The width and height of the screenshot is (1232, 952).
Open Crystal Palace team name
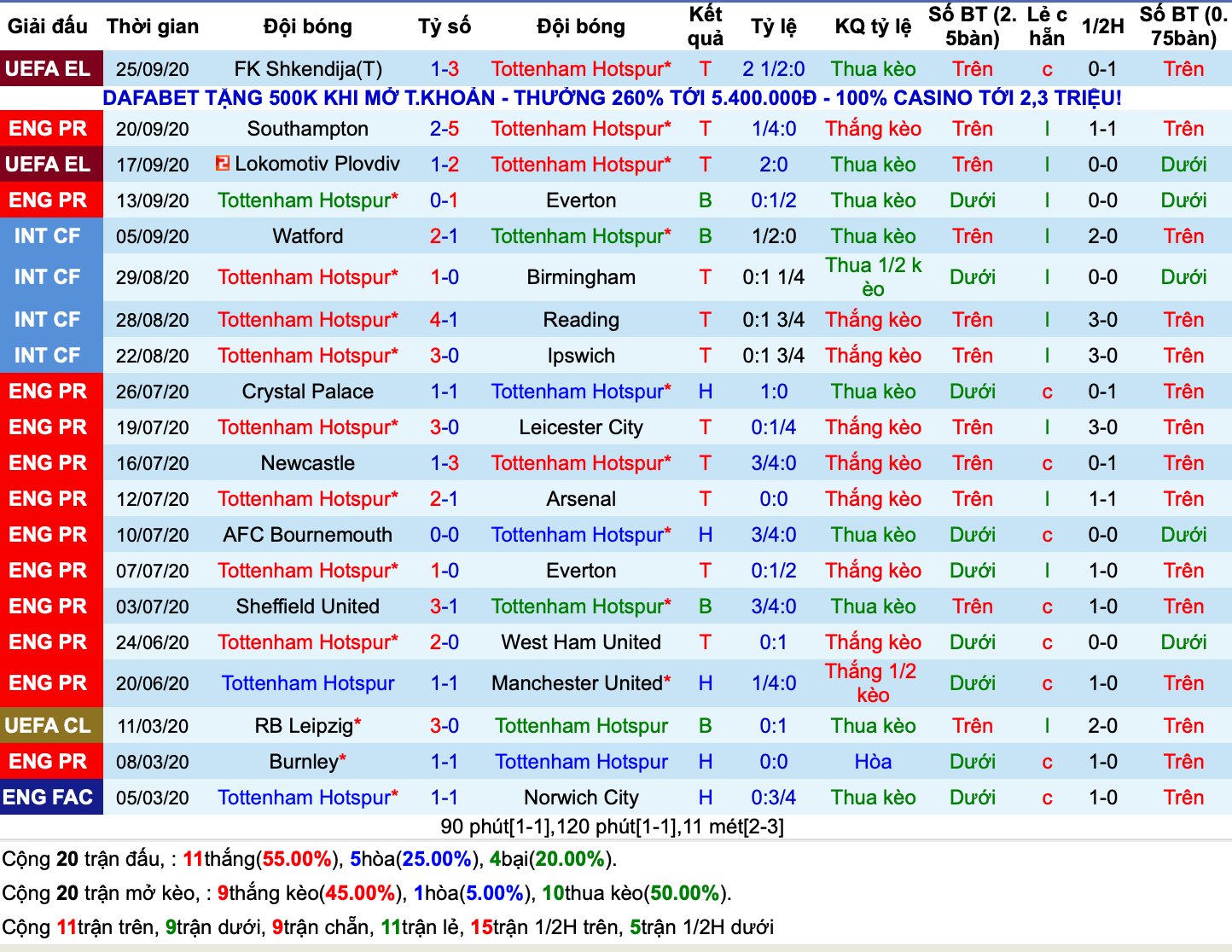pos(308,392)
